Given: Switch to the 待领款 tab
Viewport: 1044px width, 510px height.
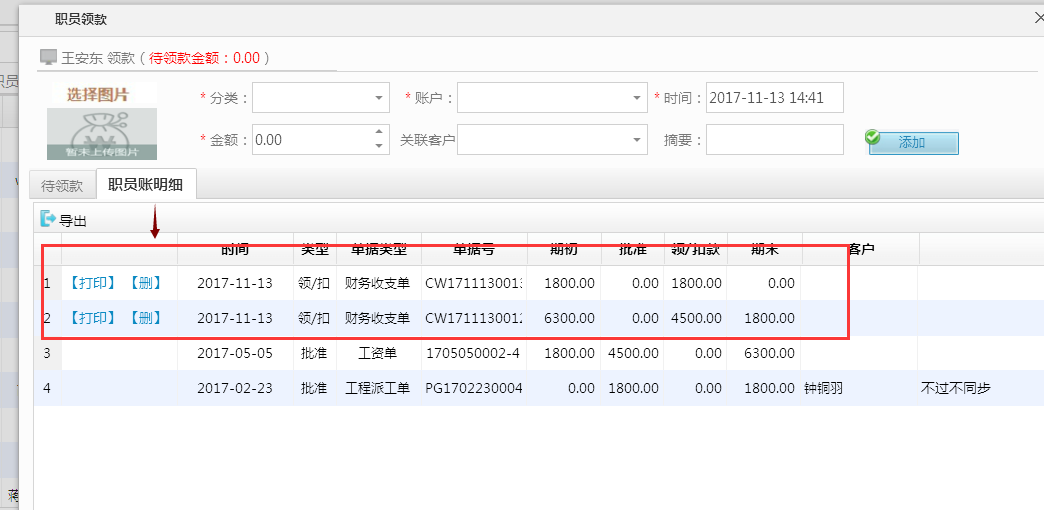Looking at the screenshot, I should pyautogui.click(x=62, y=185).
